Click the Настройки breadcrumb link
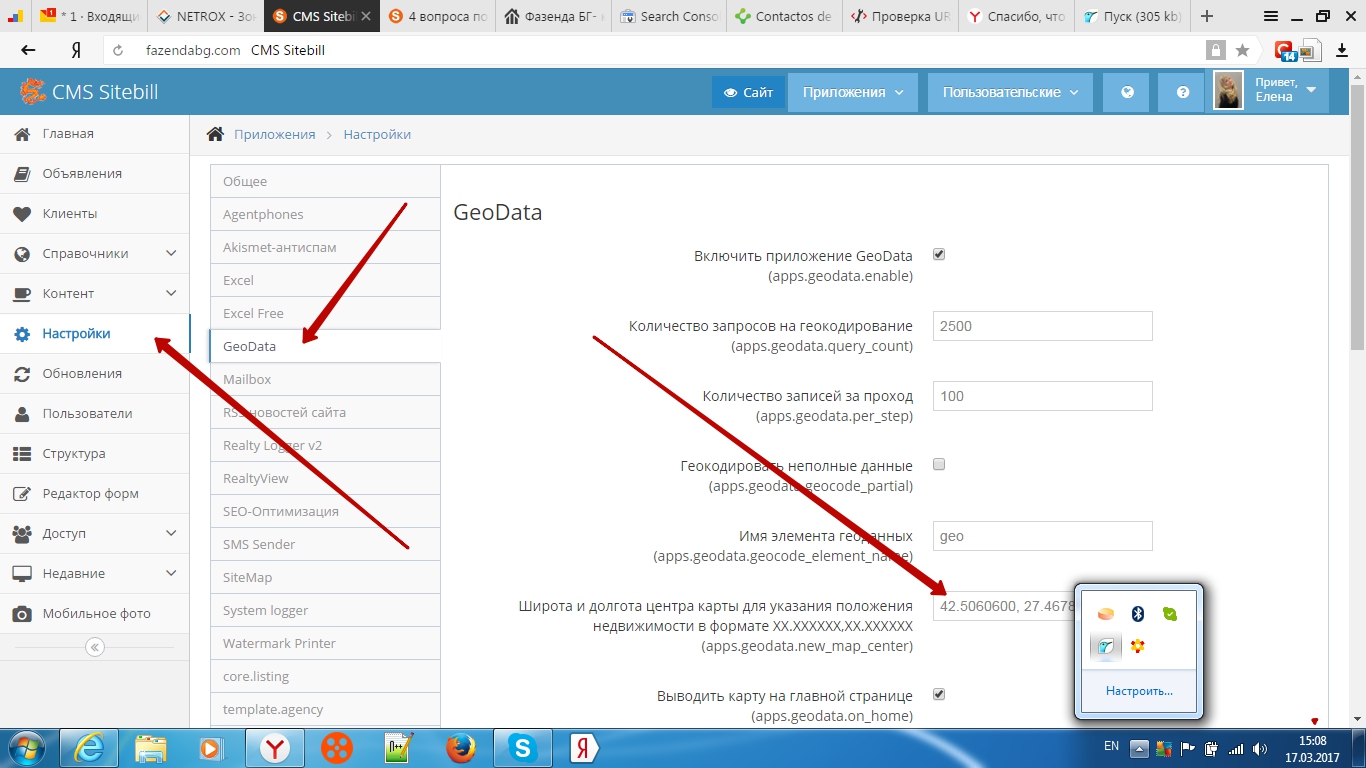1366x768 pixels. pyautogui.click(x=377, y=134)
